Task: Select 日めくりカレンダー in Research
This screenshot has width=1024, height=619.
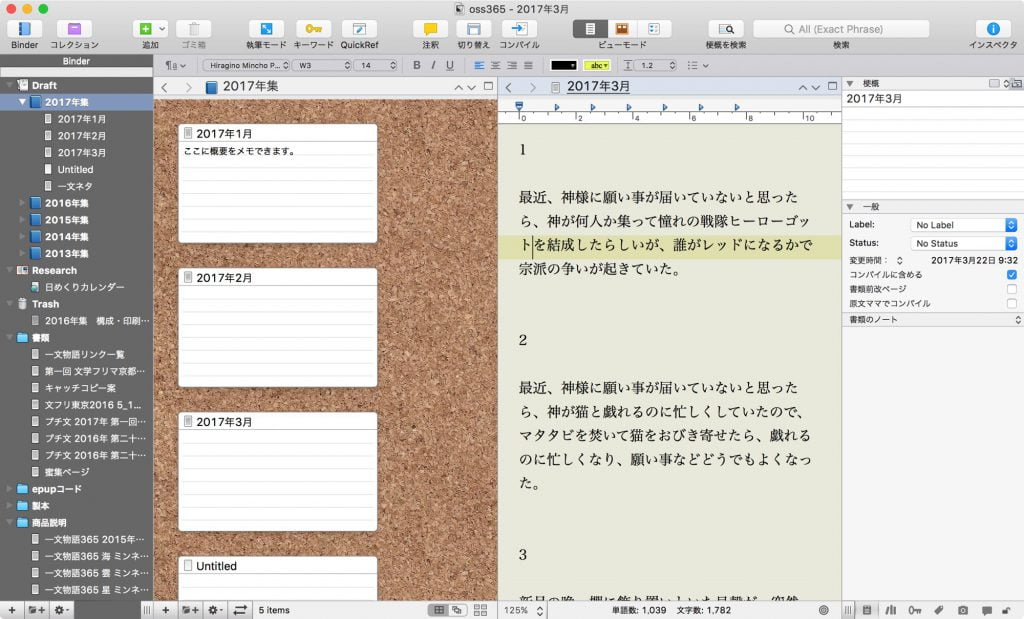Action: [84, 287]
